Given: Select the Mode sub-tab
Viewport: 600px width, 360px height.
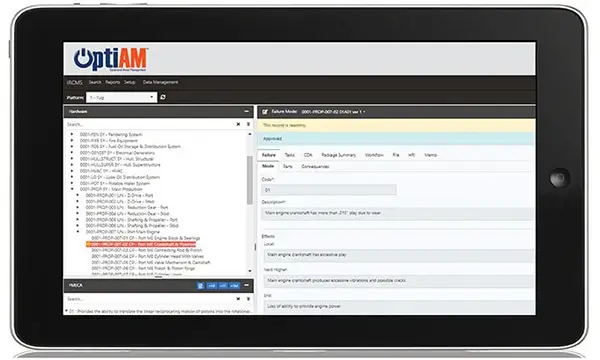Looking at the screenshot, I should (268, 166).
